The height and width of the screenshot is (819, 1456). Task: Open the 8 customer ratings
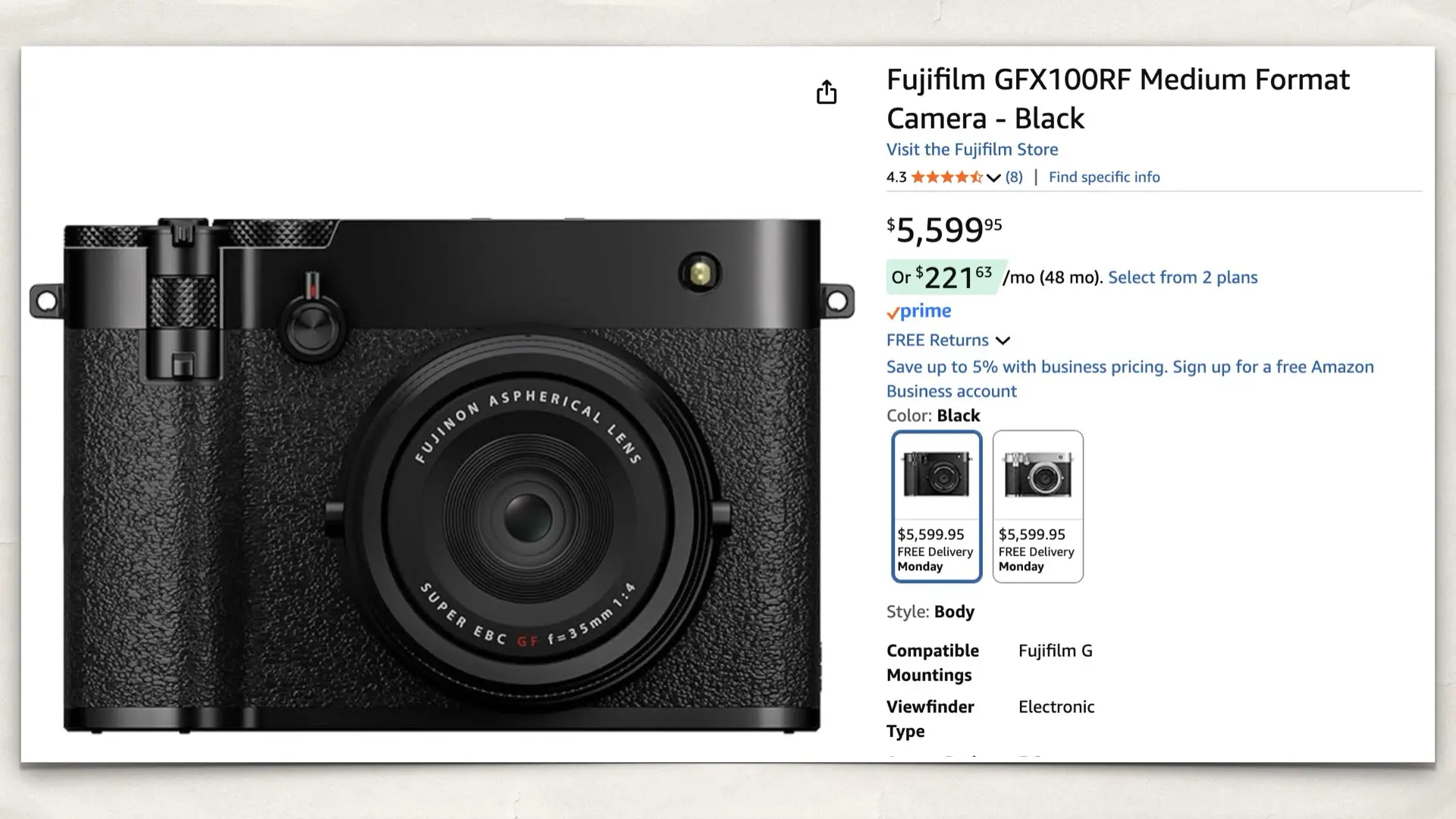[1013, 177]
